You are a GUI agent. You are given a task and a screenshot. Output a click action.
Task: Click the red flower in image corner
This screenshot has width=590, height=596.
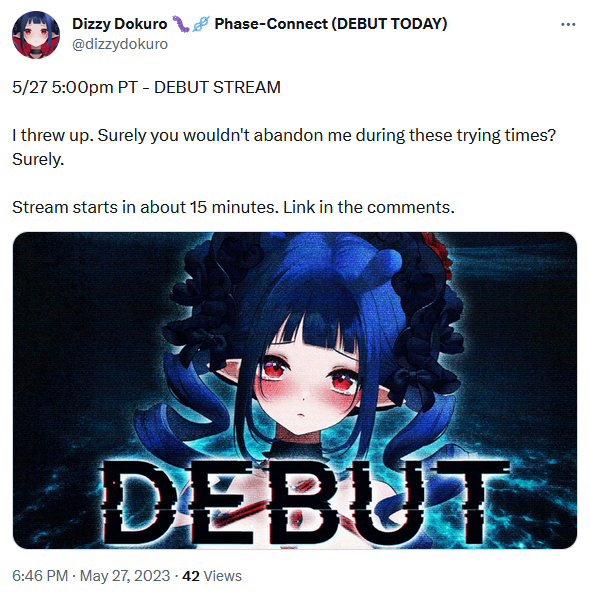(438, 254)
